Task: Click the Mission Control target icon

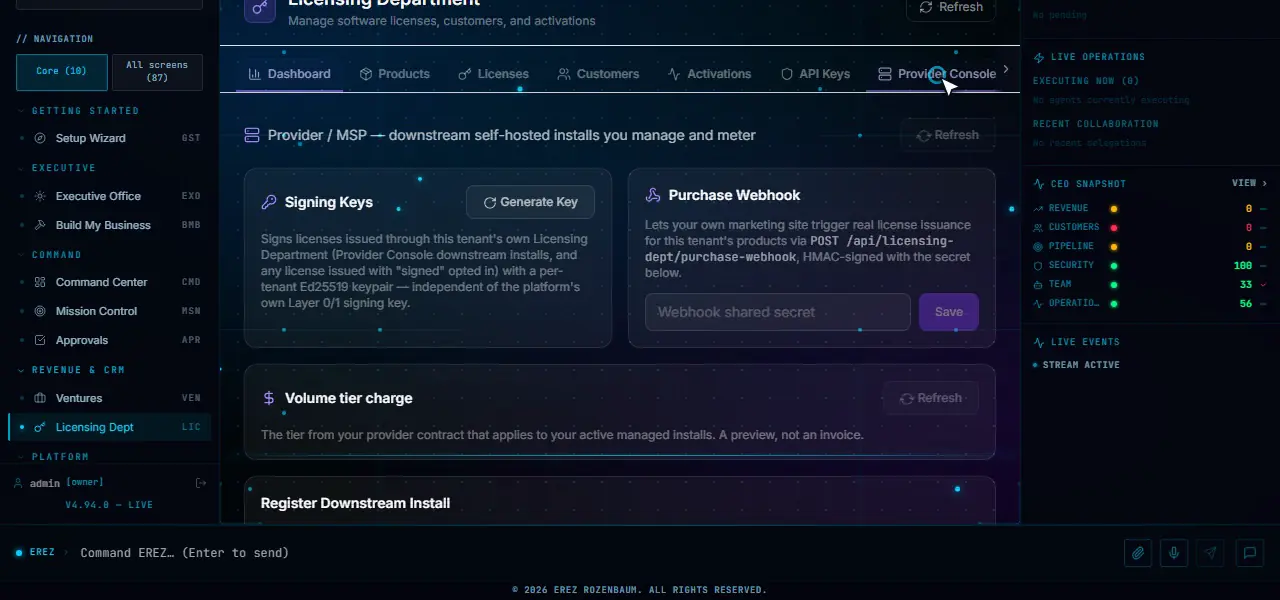Action: [x=40, y=311]
